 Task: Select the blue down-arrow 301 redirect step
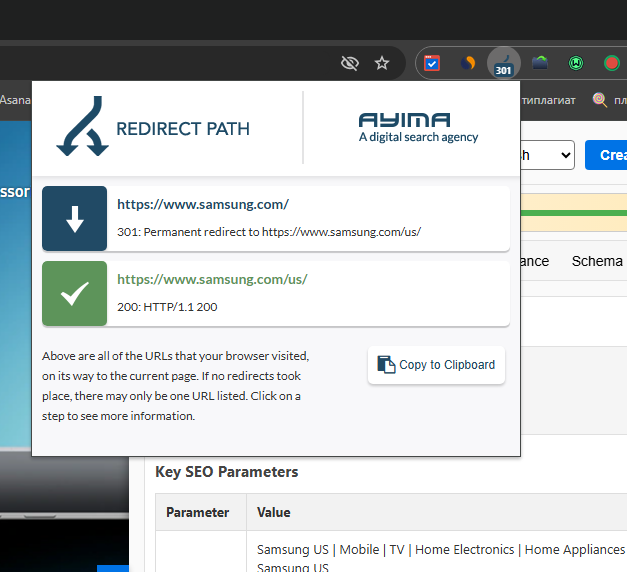[x=74, y=218]
